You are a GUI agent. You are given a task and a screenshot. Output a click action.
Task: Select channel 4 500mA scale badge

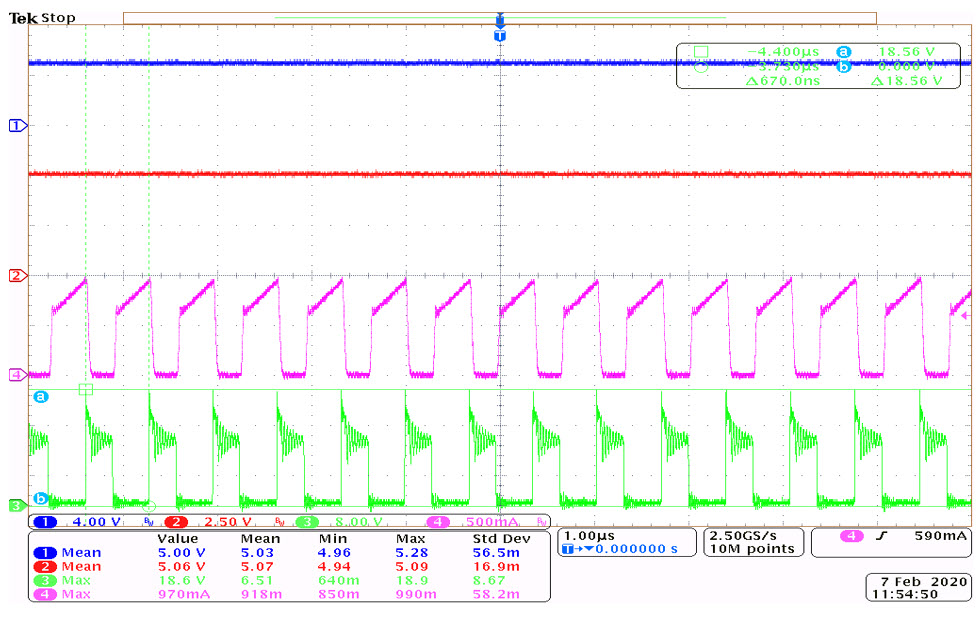[x=464, y=522]
